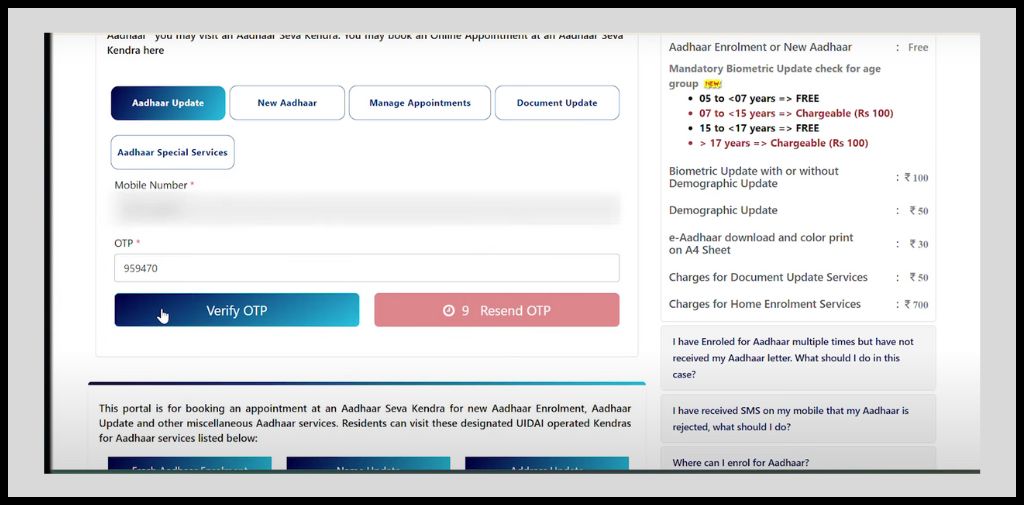Open the Manage Appointments tab

[x=419, y=103]
